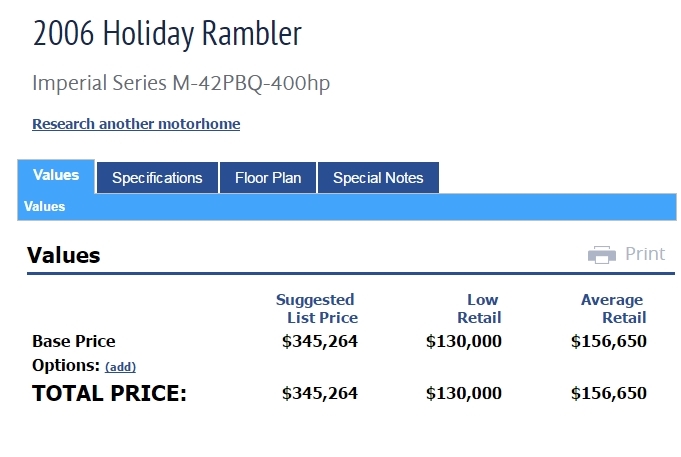
Task: Click the 2006 Holiday Rambler title
Action: pos(167,35)
